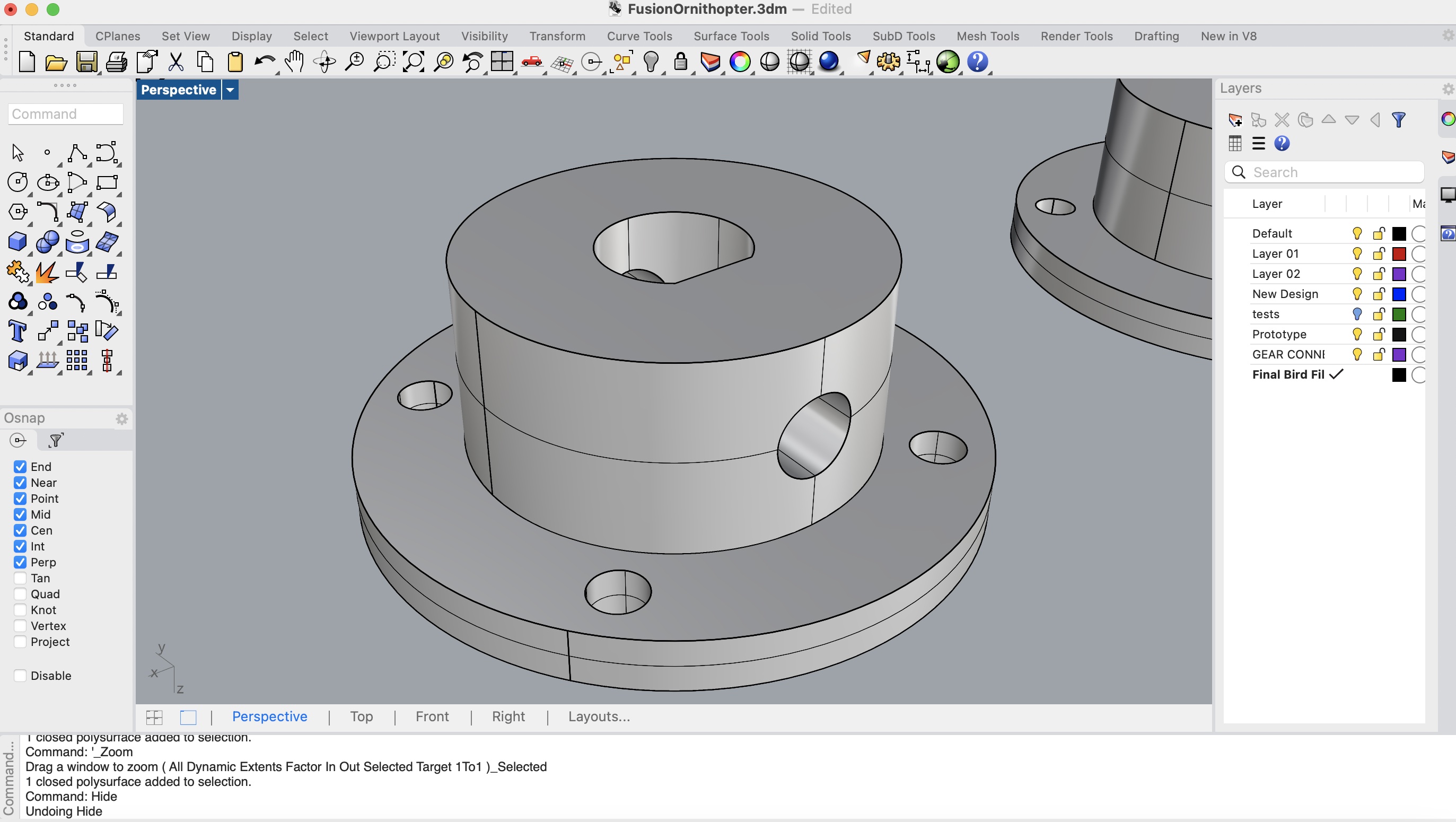Image resolution: width=1456 pixels, height=822 pixels.
Task: Move layer up with the triangle button
Action: tap(1328, 120)
